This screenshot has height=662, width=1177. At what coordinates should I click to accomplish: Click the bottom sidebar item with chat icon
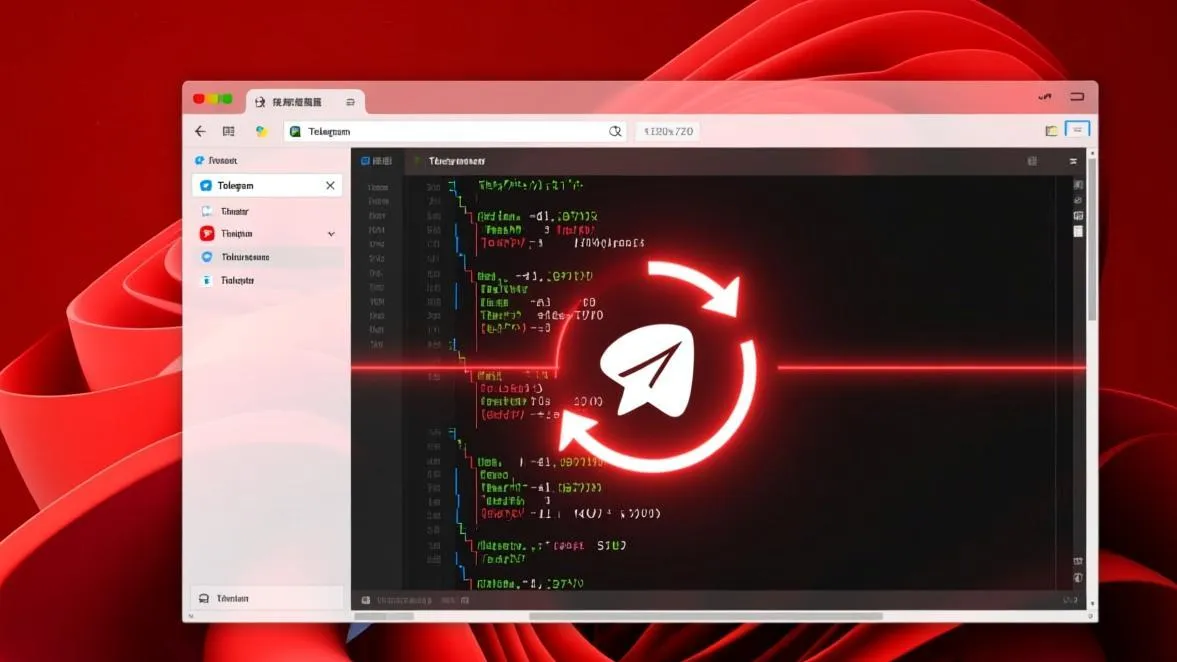pyautogui.click(x=267, y=598)
